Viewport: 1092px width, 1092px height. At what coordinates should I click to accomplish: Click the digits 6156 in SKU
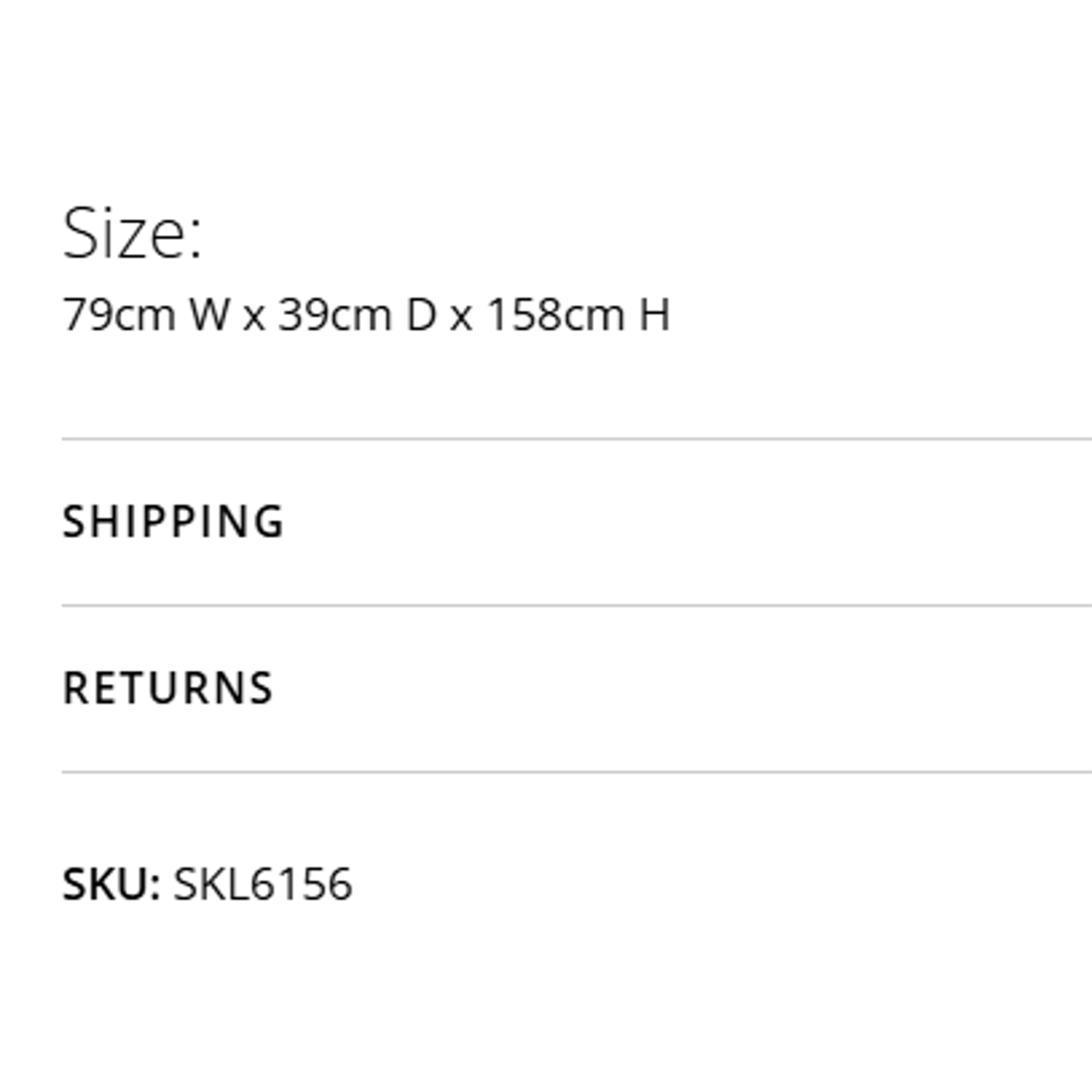[x=301, y=883]
